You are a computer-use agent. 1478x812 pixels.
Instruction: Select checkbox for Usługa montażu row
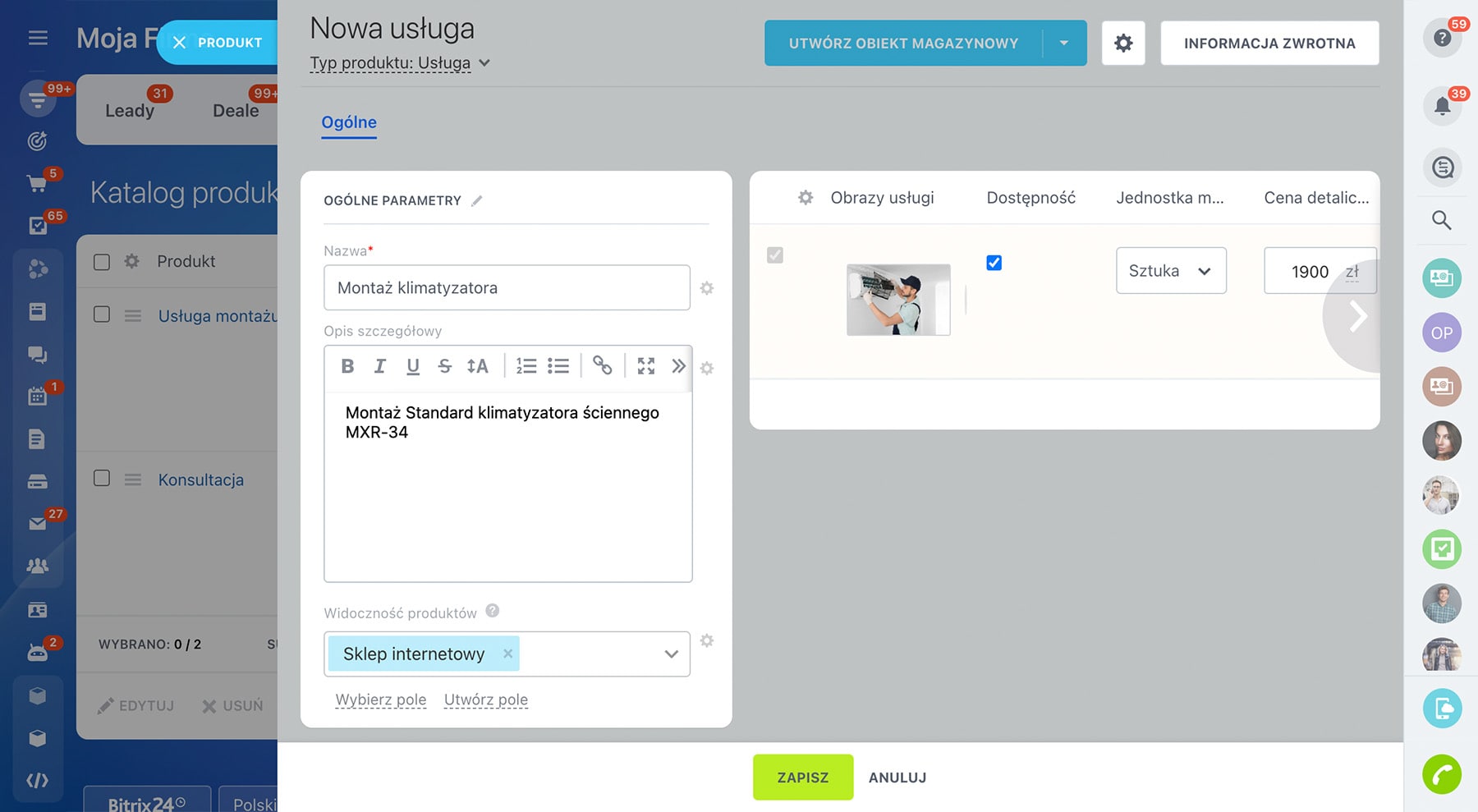coord(102,314)
